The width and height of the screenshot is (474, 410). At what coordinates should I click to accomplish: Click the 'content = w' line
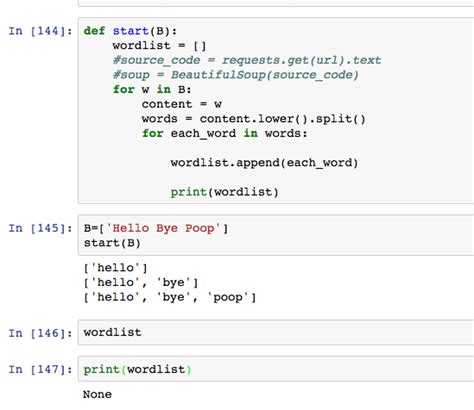182,104
